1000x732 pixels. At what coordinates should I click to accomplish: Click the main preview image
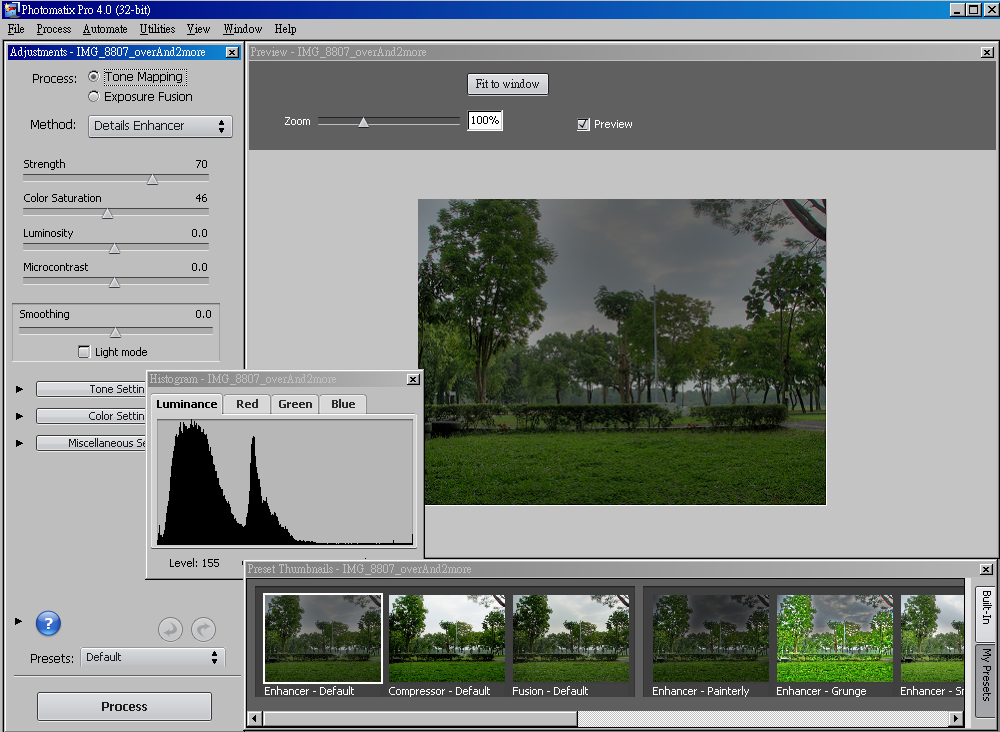pos(622,352)
